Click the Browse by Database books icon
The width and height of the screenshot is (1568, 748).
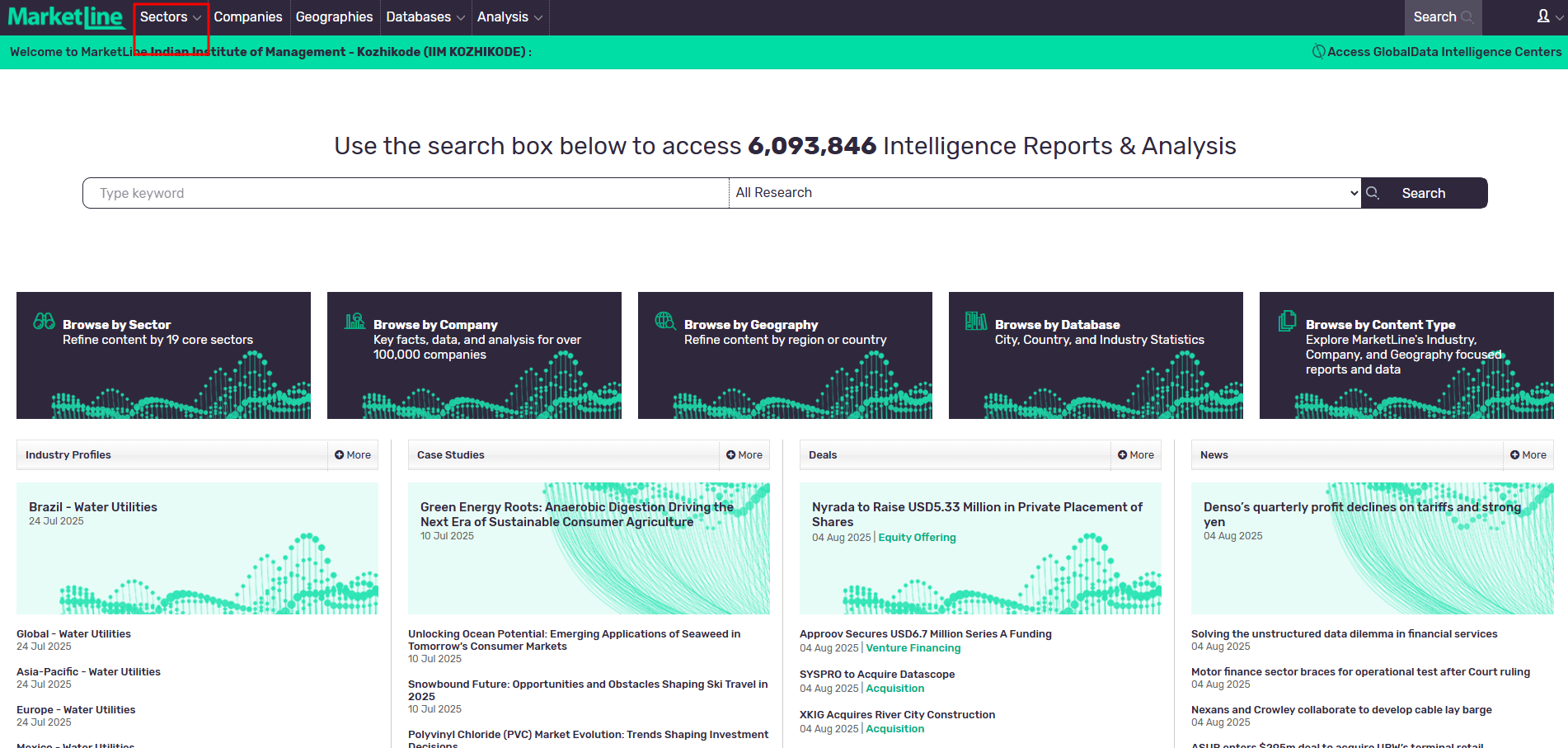tap(976, 322)
